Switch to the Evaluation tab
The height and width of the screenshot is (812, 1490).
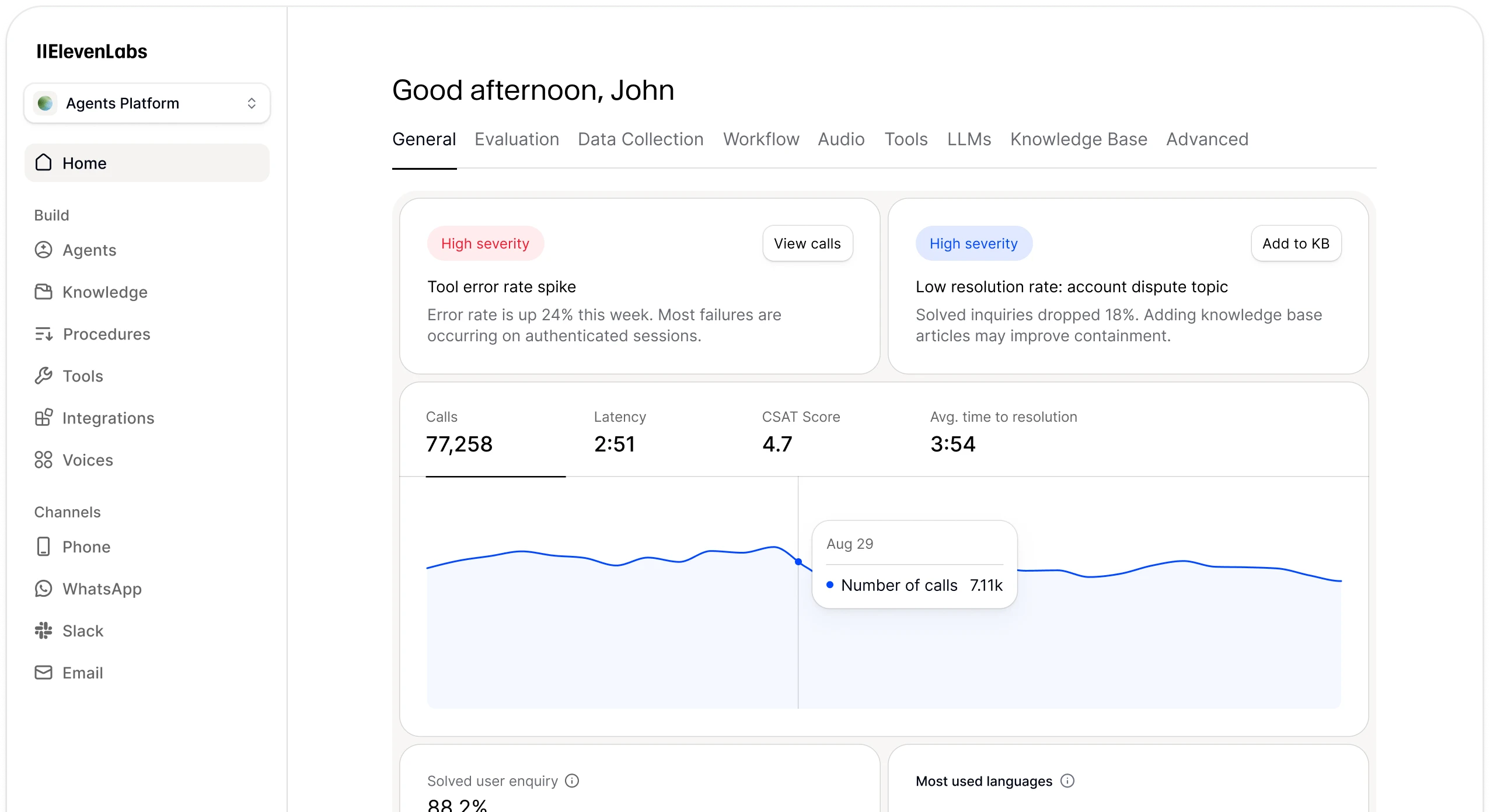pyautogui.click(x=517, y=139)
